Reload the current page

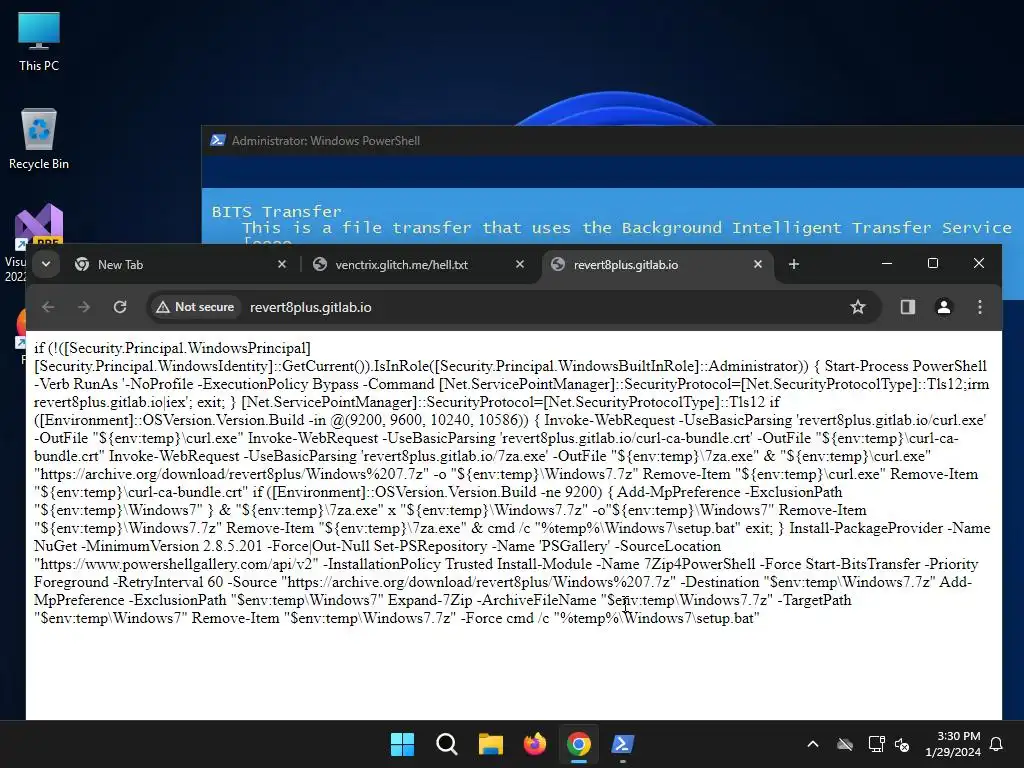(120, 307)
